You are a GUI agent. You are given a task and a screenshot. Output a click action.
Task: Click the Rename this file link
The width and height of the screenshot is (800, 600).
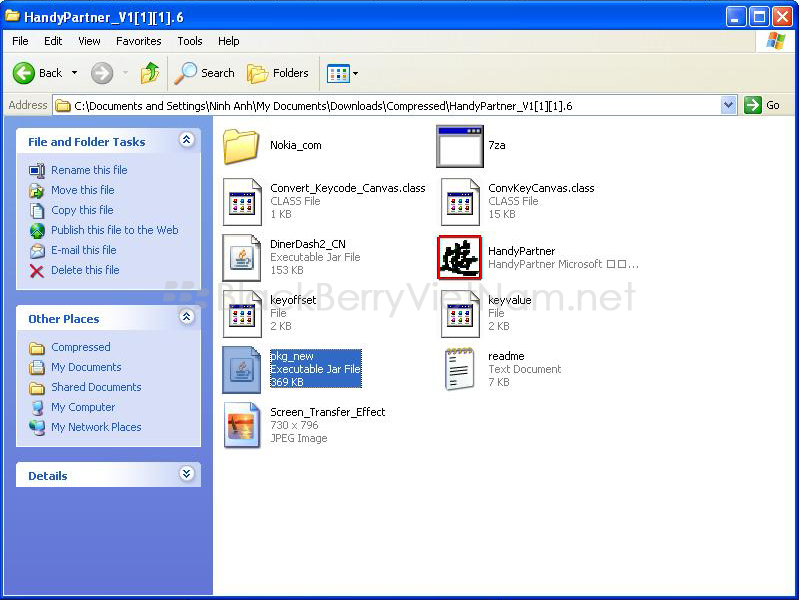click(x=89, y=170)
